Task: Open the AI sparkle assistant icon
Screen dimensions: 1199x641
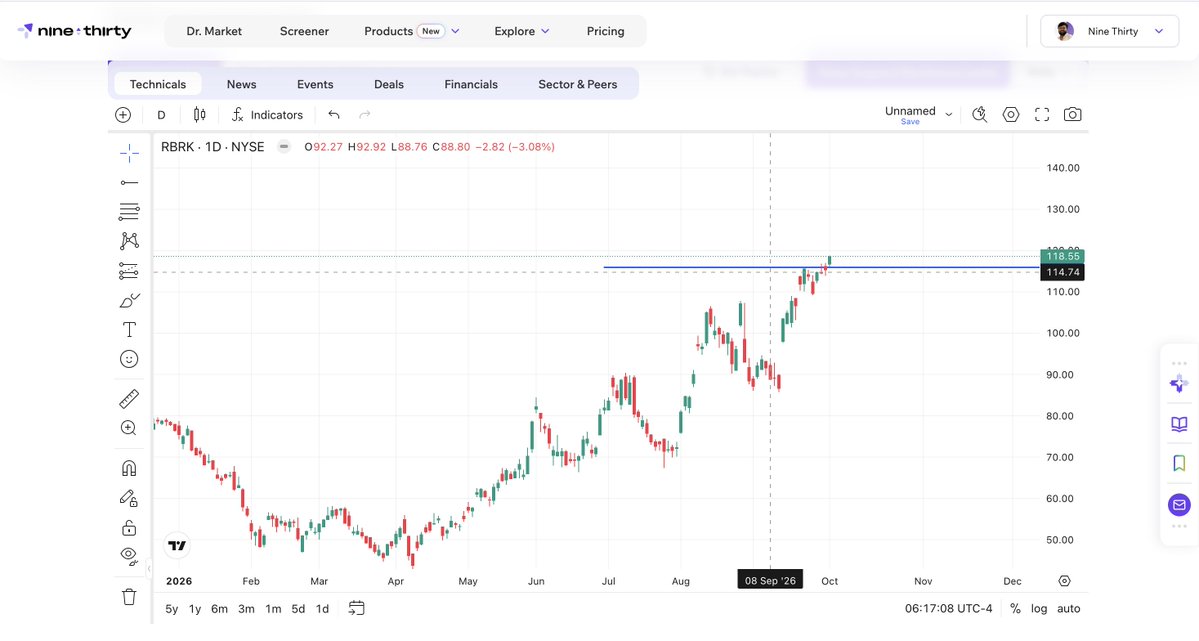Action: 1179,384
